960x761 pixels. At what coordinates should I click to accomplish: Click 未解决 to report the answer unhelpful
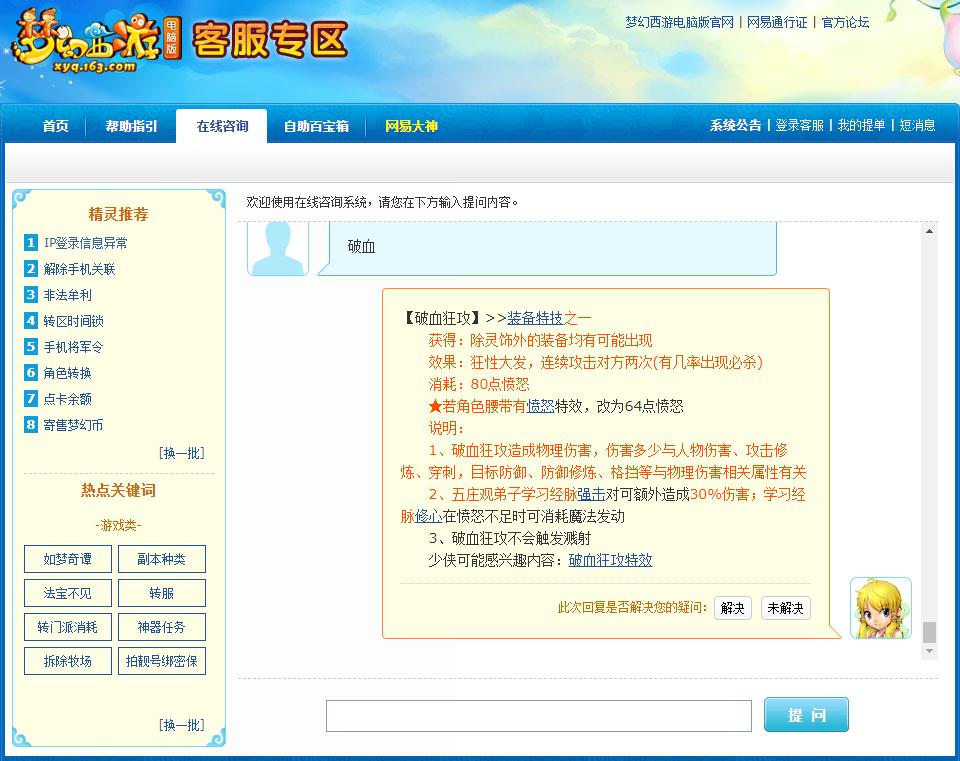click(x=785, y=608)
